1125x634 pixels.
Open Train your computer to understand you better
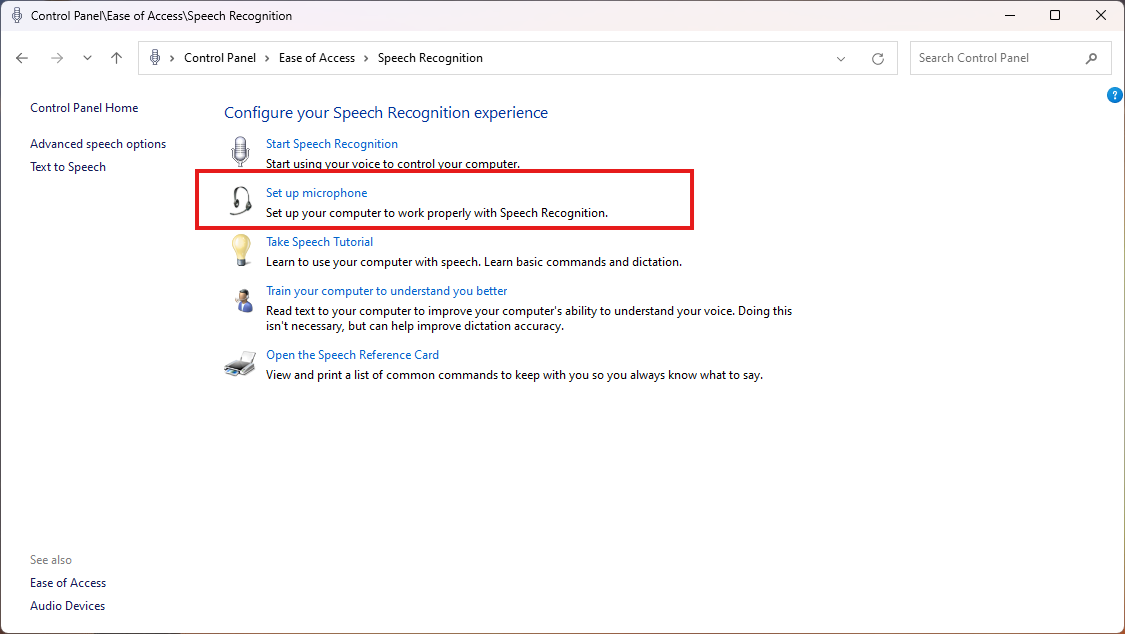(386, 291)
